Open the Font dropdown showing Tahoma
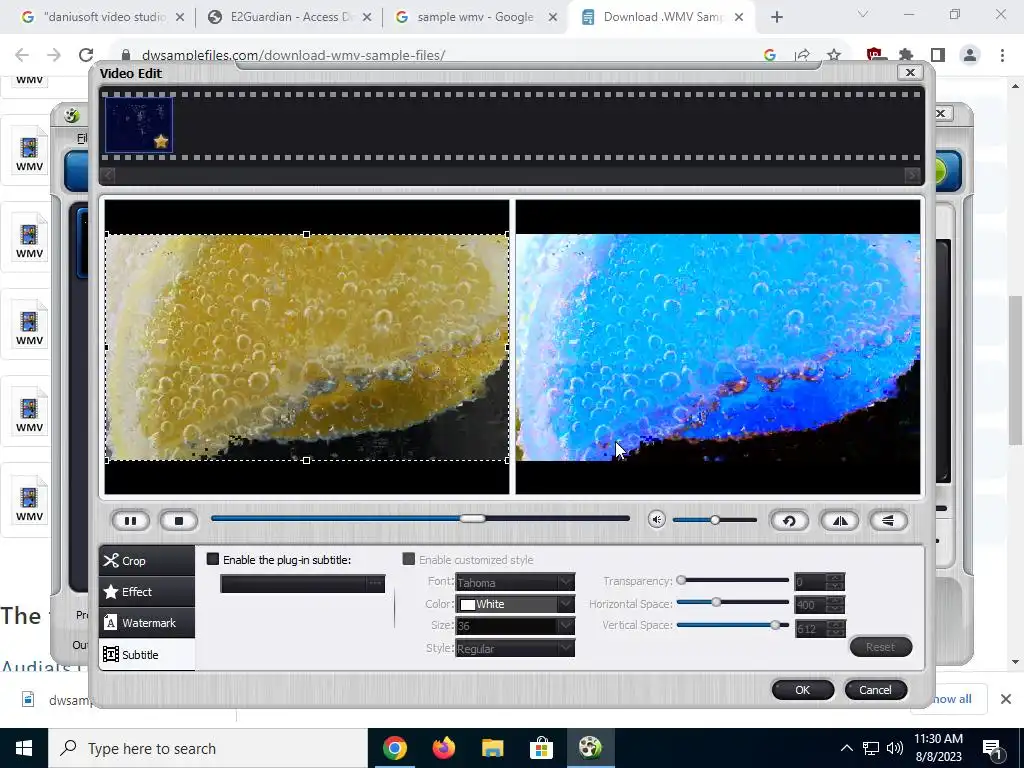The height and width of the screenshot is (768, 1024). (x=515, y=582)
